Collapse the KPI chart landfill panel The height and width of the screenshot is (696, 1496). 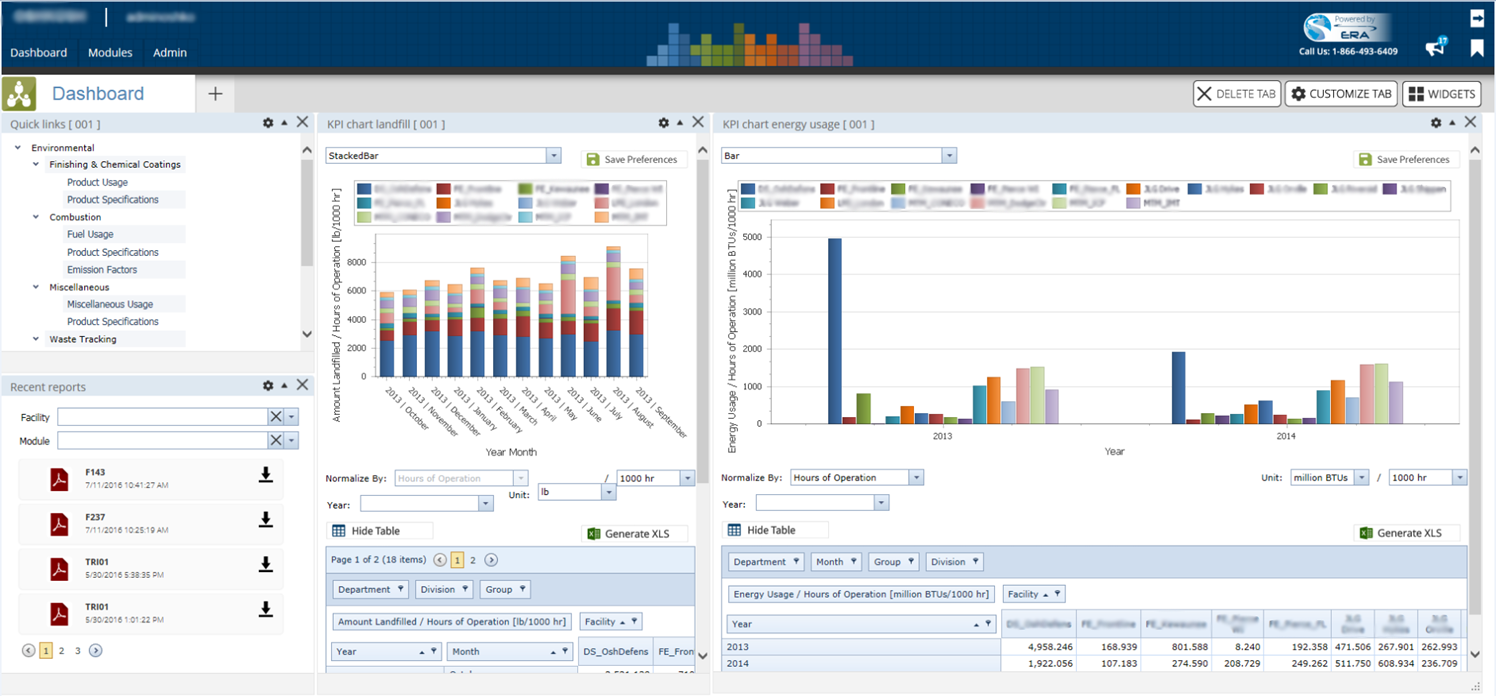[681, 122]
